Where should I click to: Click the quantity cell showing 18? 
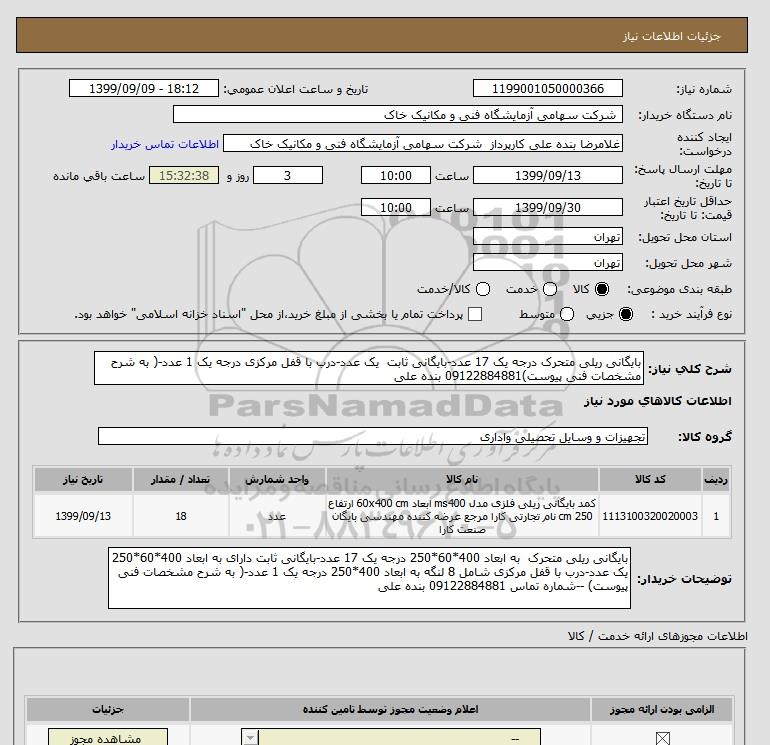pyautogui.click(x=180, y=516)
